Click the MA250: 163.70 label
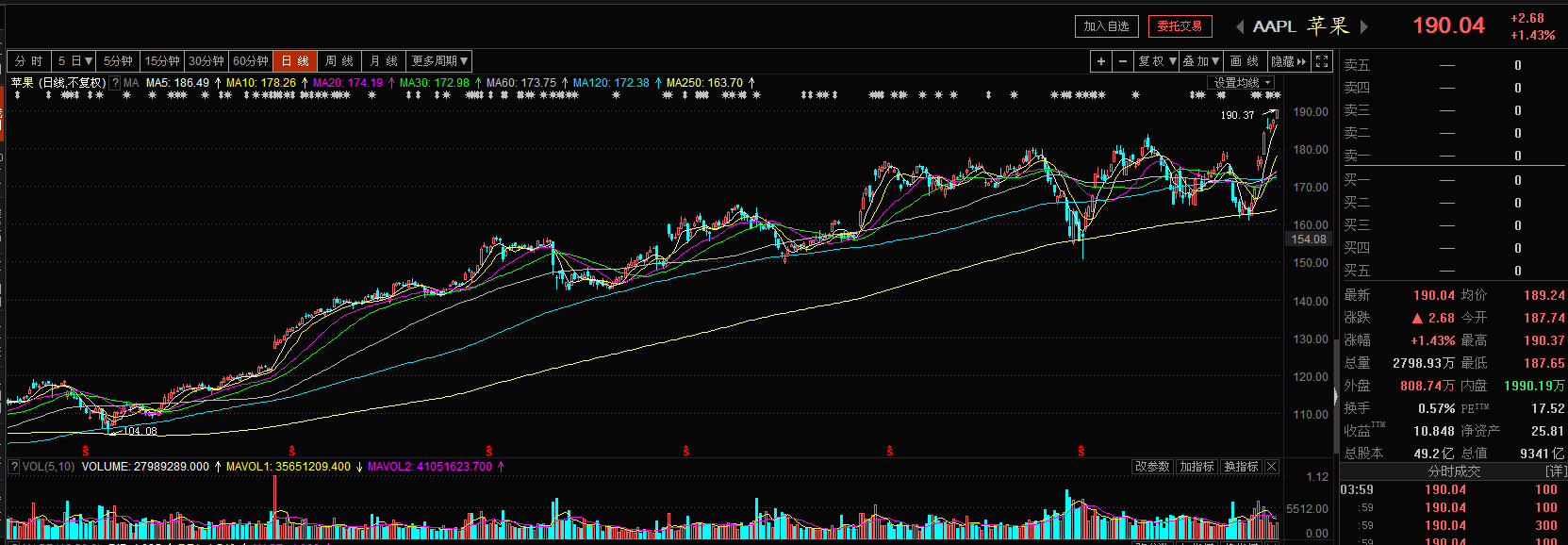The width and height of the screenshot is (1568, 545). 704,83
